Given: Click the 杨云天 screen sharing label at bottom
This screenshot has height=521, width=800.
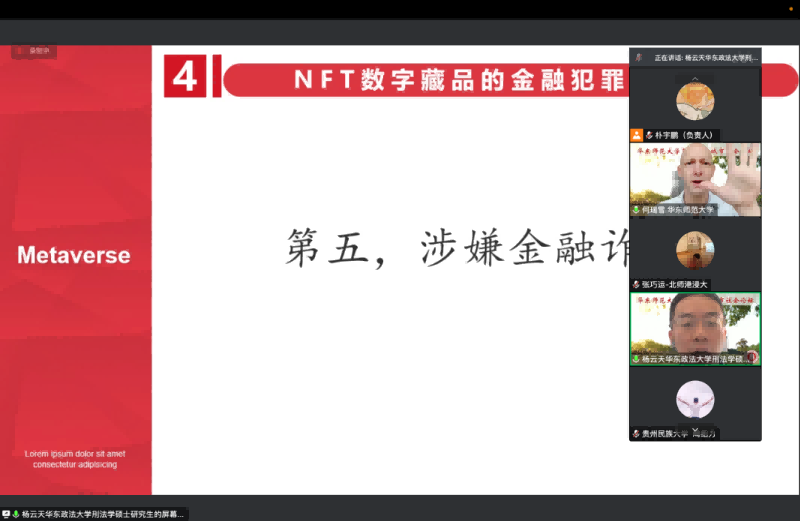Looking at the screenshot, I should click(102, 514).
